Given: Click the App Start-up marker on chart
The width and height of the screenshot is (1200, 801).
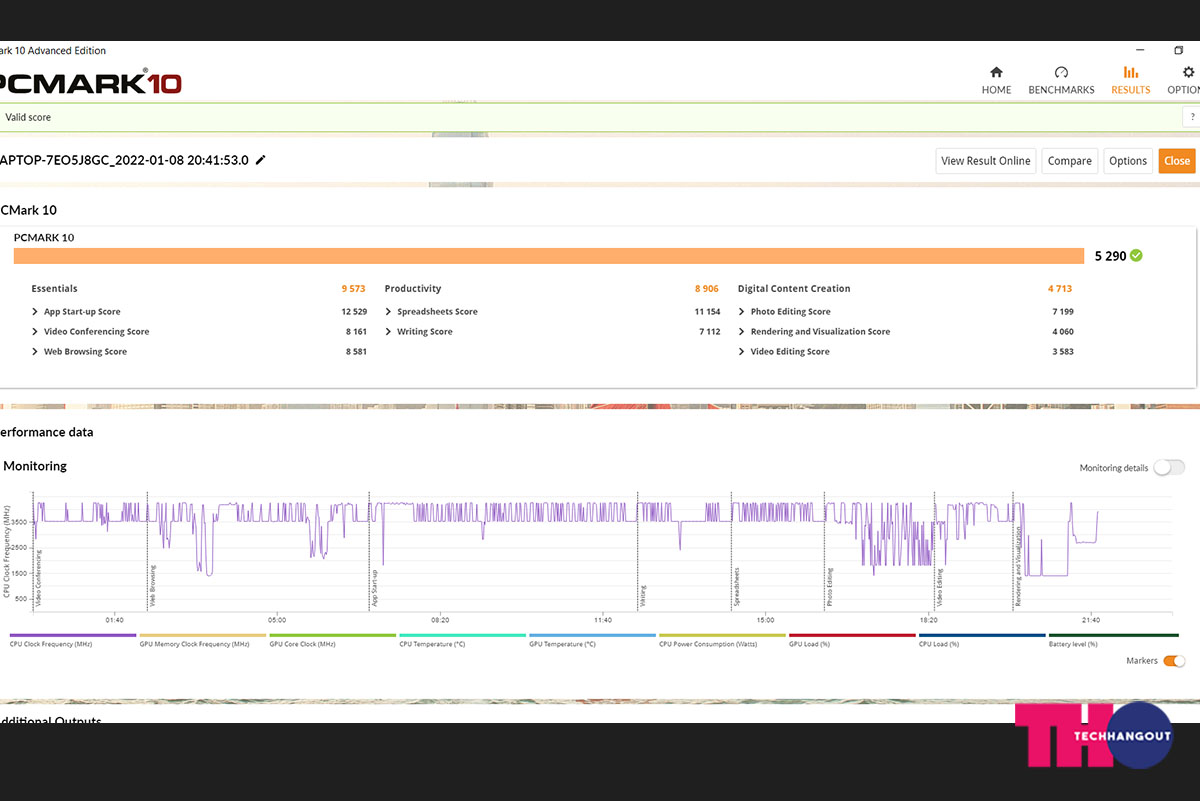Looking at the screenshot, I should click(x=375, y=589).
